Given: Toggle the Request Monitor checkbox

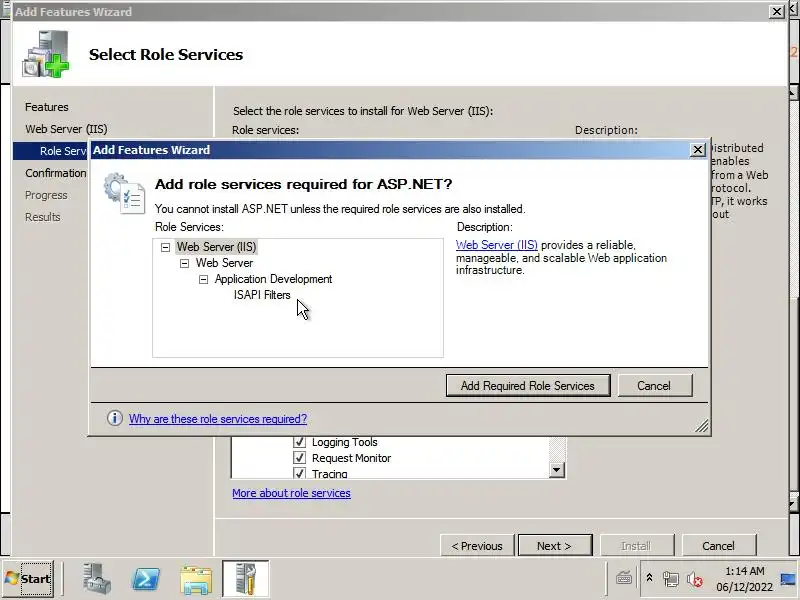Looking at the screenshot, I should coord(299,458).
